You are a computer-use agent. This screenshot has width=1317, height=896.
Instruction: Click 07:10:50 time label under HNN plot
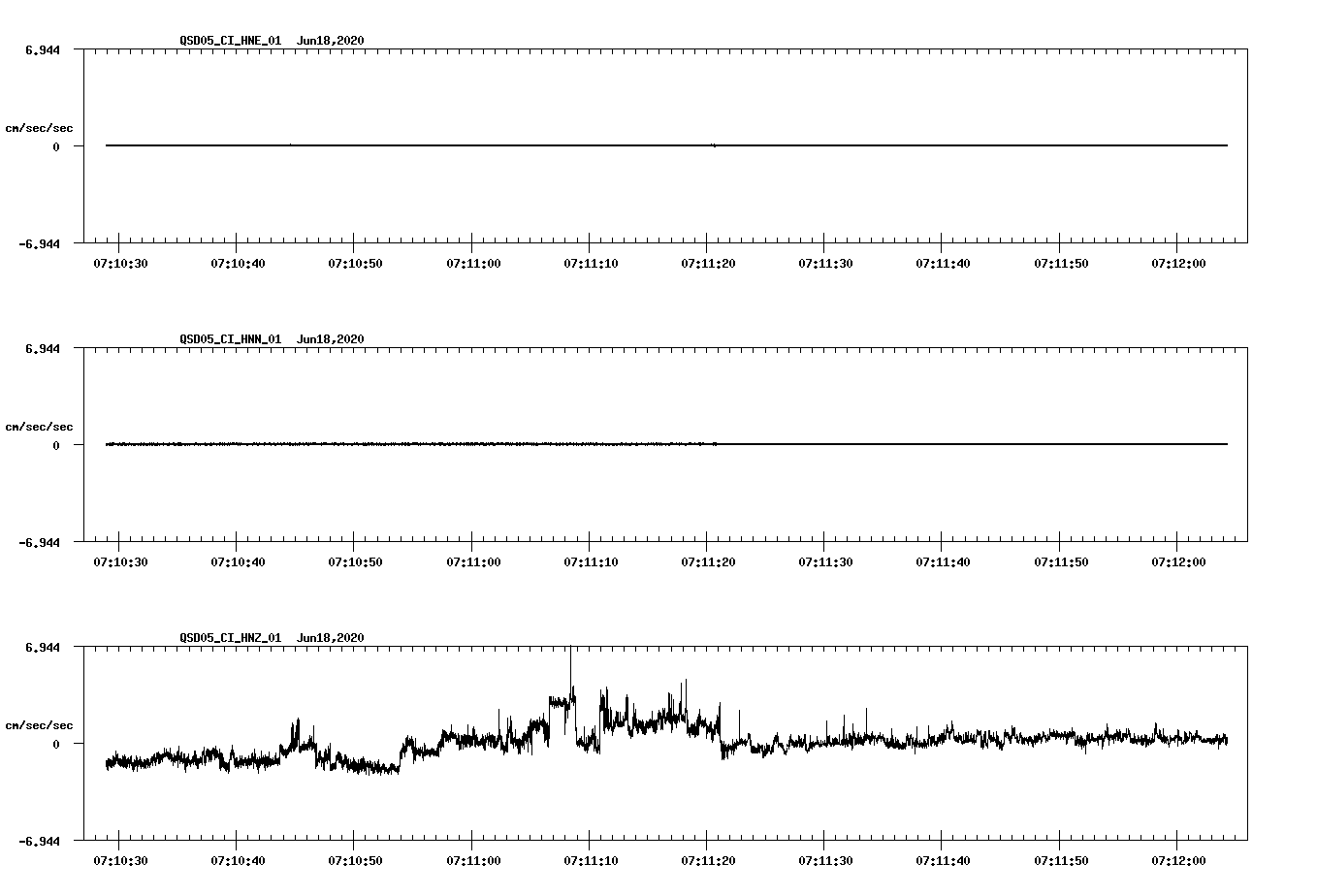point(355,562)
